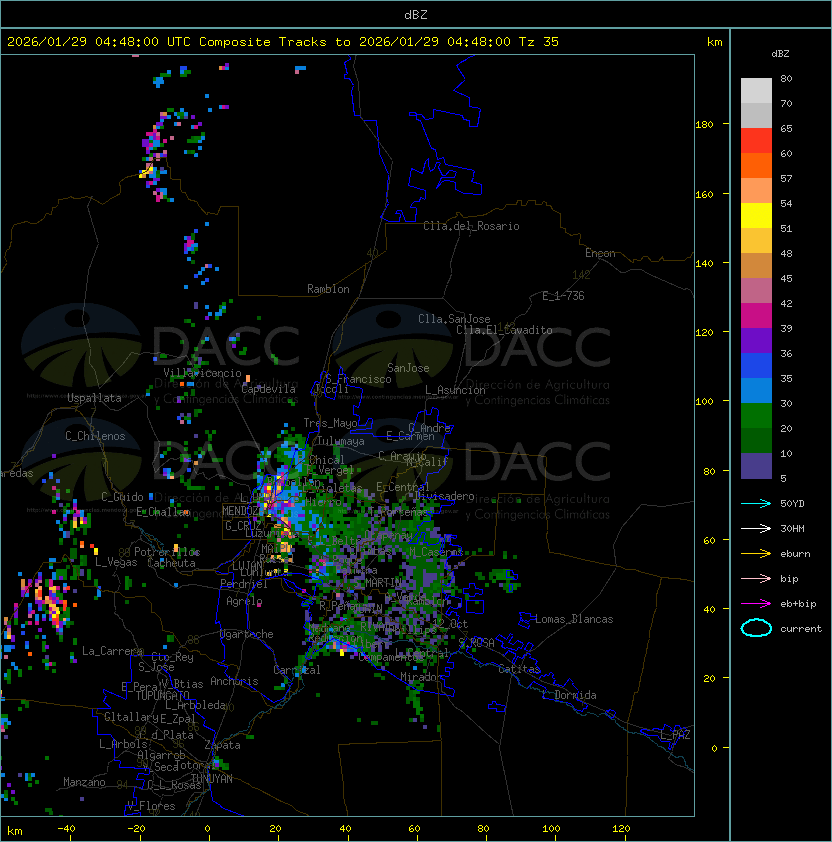Click the 'Carrizal' map label
Viewport: 832px width, 842px height.
coord(297,670)
